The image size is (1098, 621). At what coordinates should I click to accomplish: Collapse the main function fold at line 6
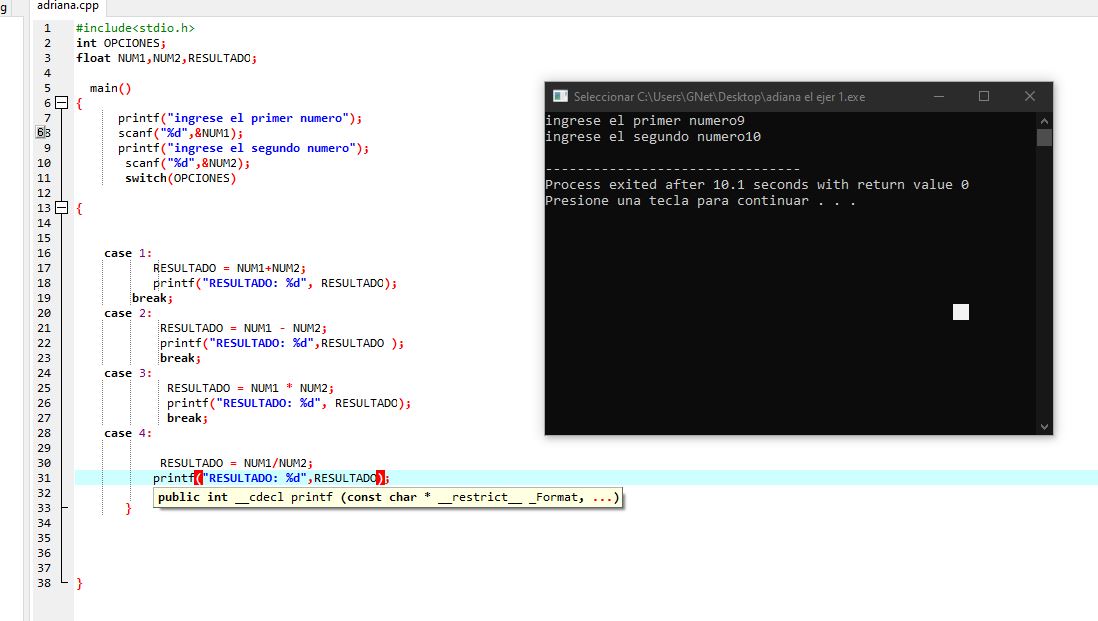(61, 103)
